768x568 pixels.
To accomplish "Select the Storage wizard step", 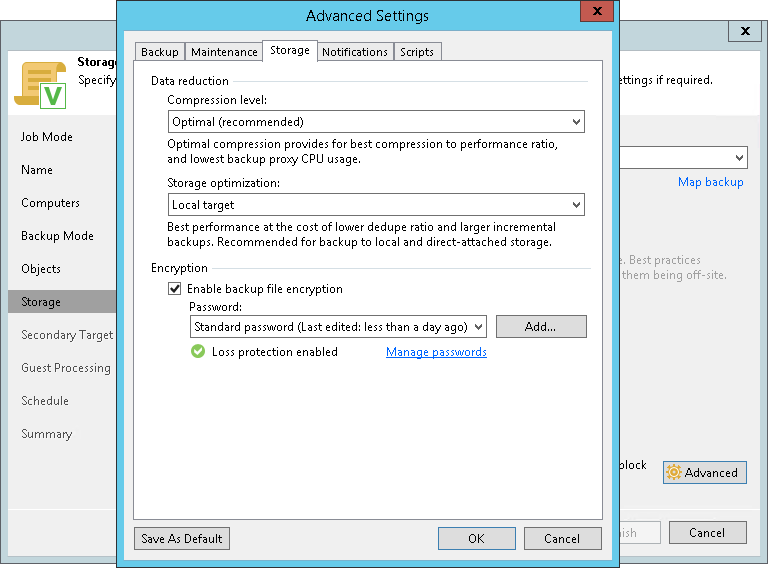I will [x=62, y=302].
